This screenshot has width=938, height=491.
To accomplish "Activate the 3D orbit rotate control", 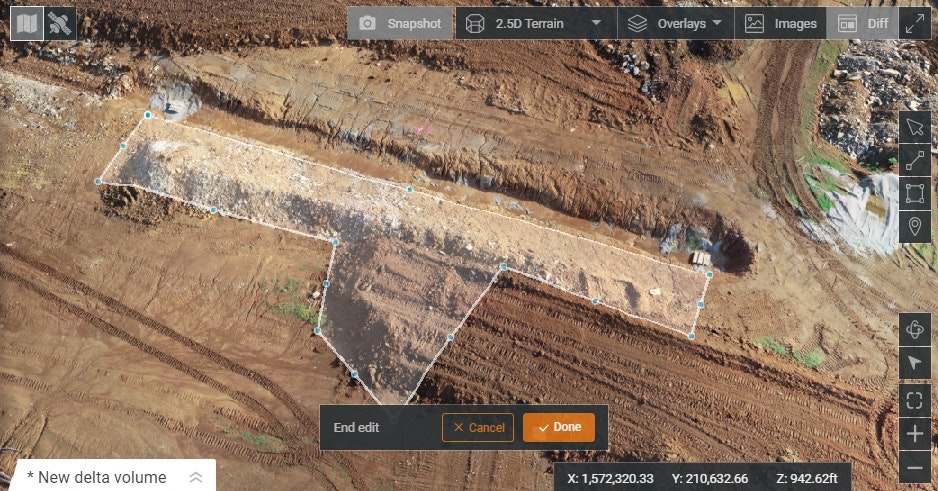I will [x=914, y=328].
